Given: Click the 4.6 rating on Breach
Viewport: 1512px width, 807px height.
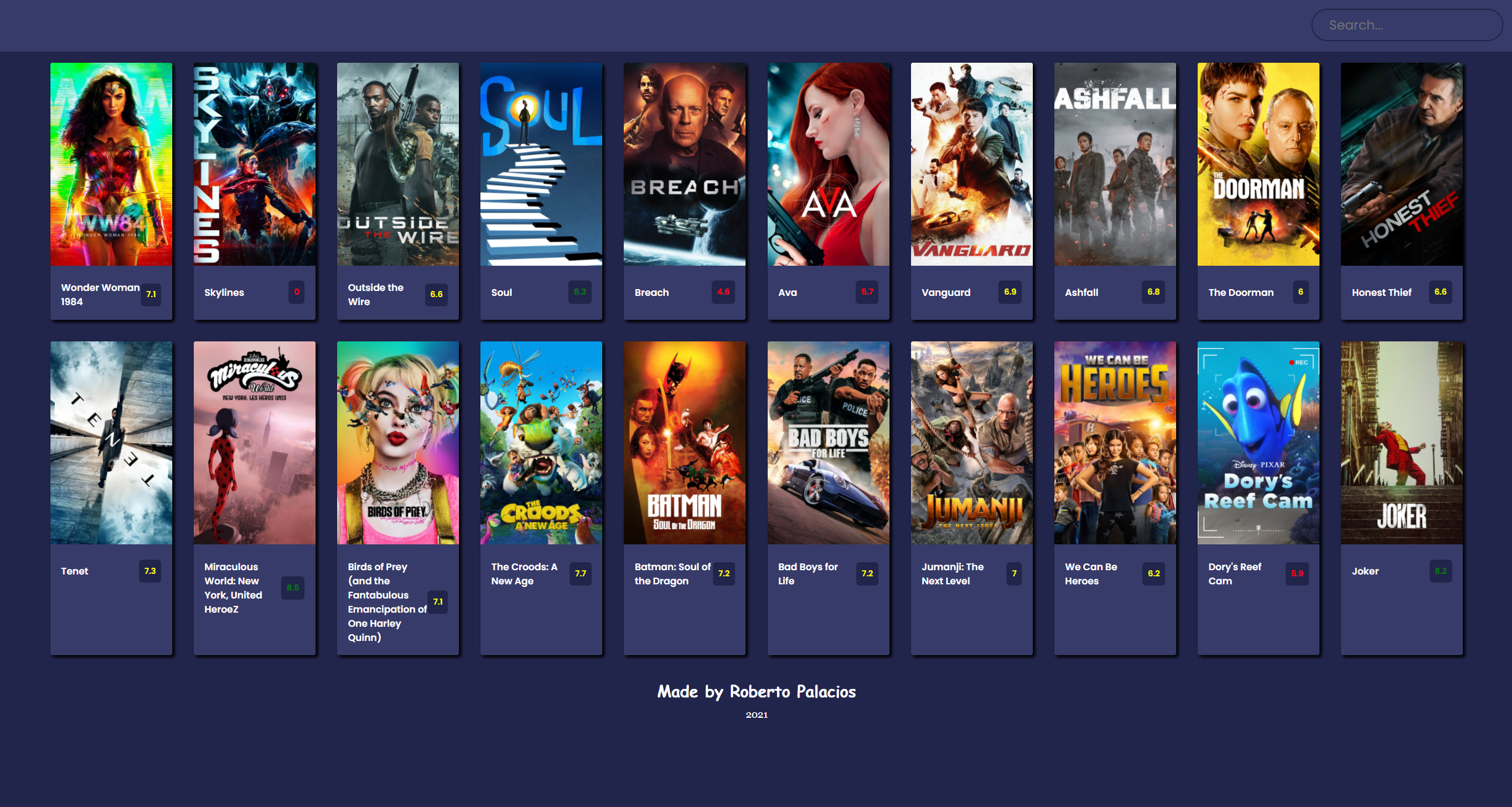Looking at the screenshot, I should (x=723, y=292).
